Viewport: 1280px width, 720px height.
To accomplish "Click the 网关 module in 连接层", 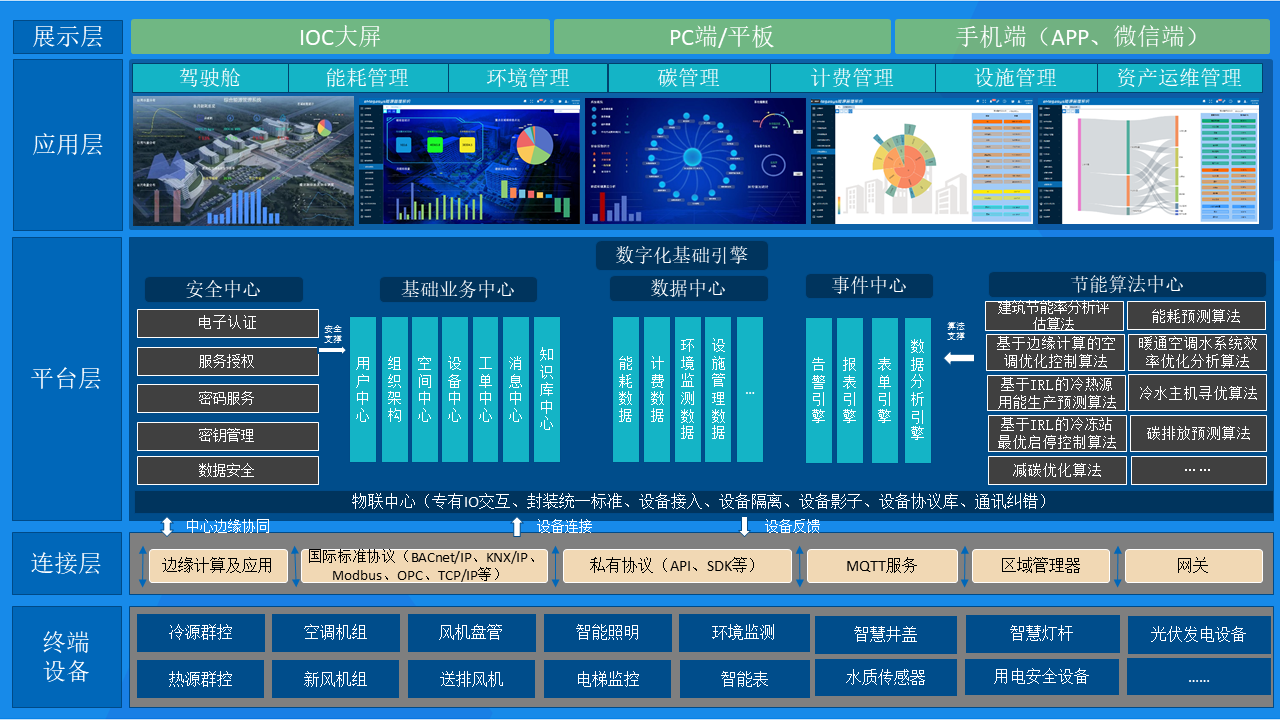I will pos(1191,565).
